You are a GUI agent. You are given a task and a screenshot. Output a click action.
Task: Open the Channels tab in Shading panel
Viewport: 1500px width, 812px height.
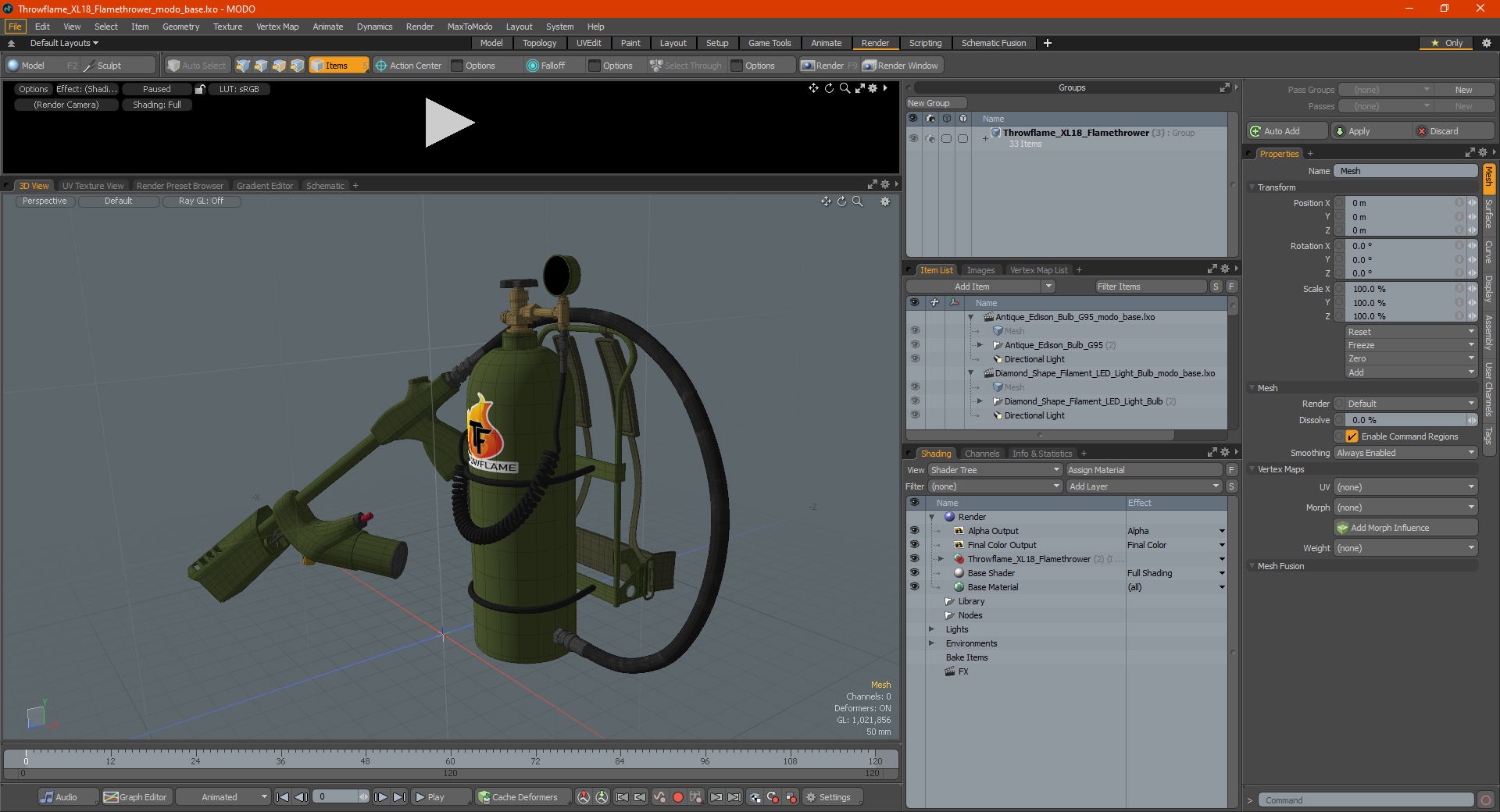(x=982, y=454)
